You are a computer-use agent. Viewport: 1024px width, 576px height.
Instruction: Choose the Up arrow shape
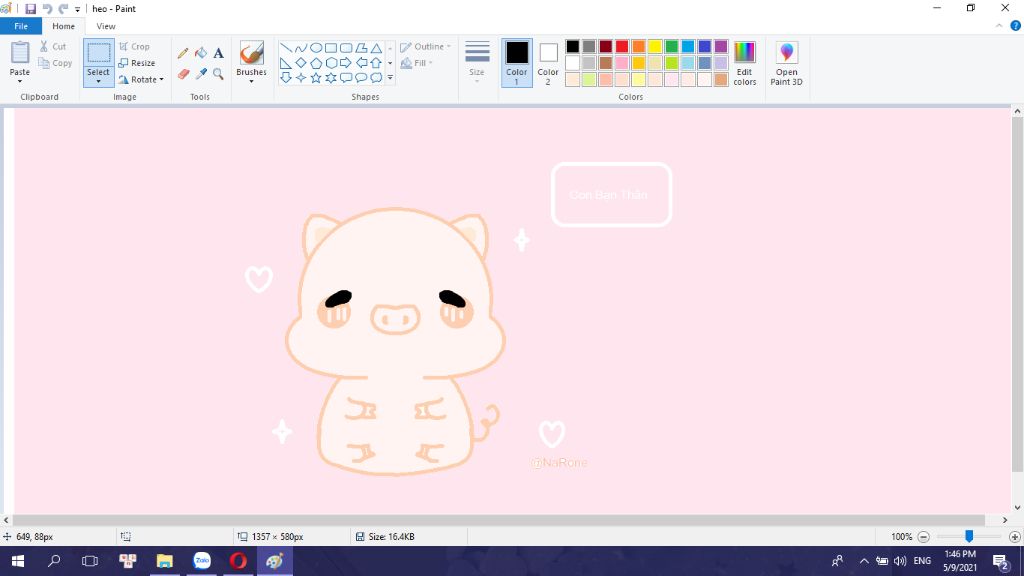click(376, 63)
